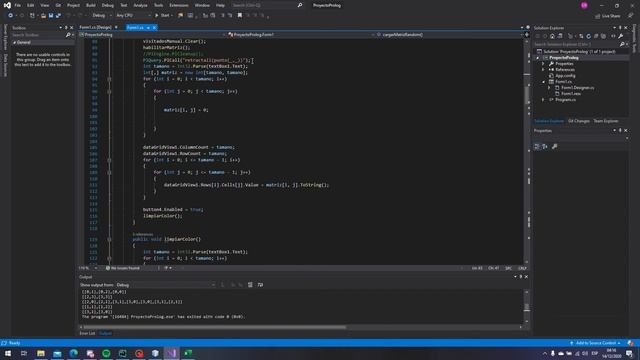Switch to the Git Changes tab
The height and width of the screenshot is (360, 640).
click(579, 121)
